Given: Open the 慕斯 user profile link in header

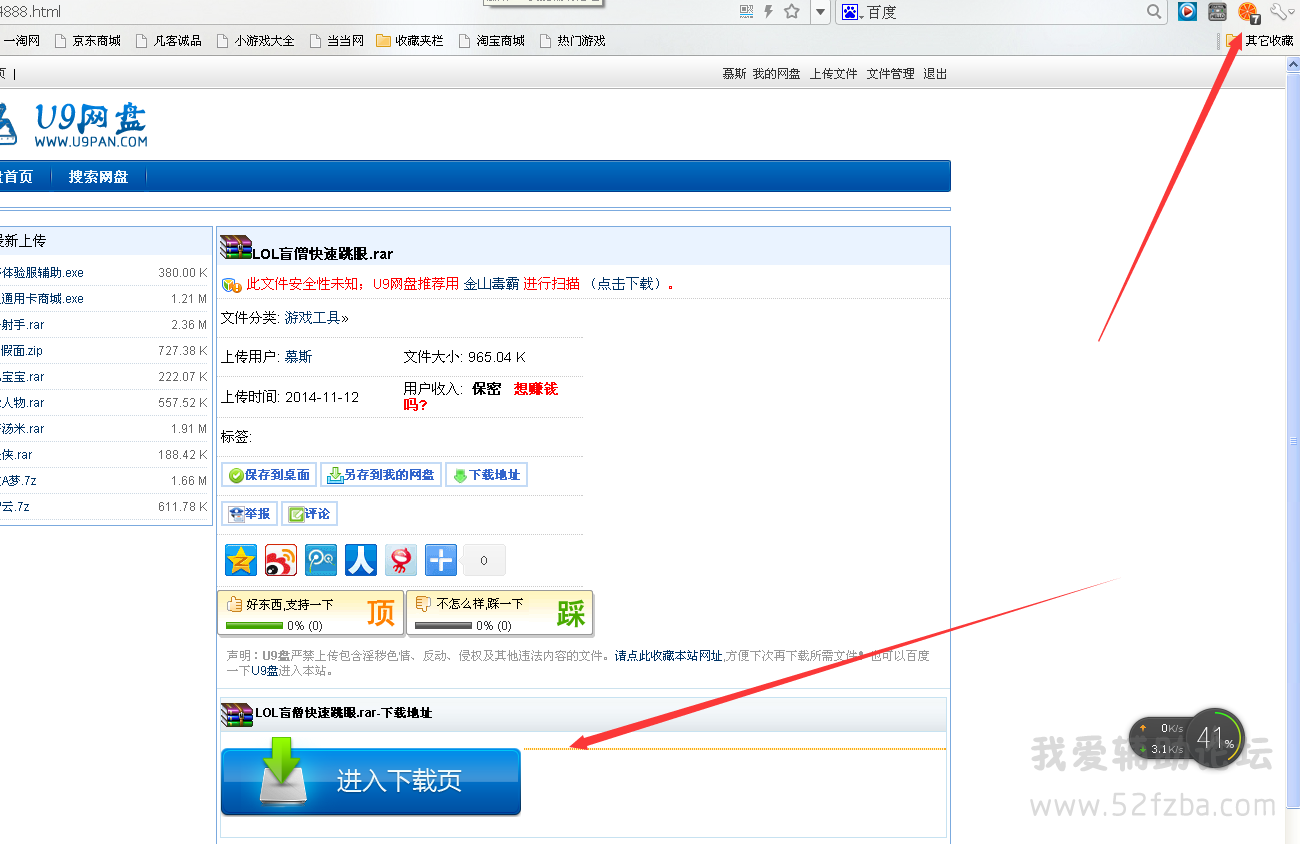Looking at the screenshot, I should click(x=734, y=74).
